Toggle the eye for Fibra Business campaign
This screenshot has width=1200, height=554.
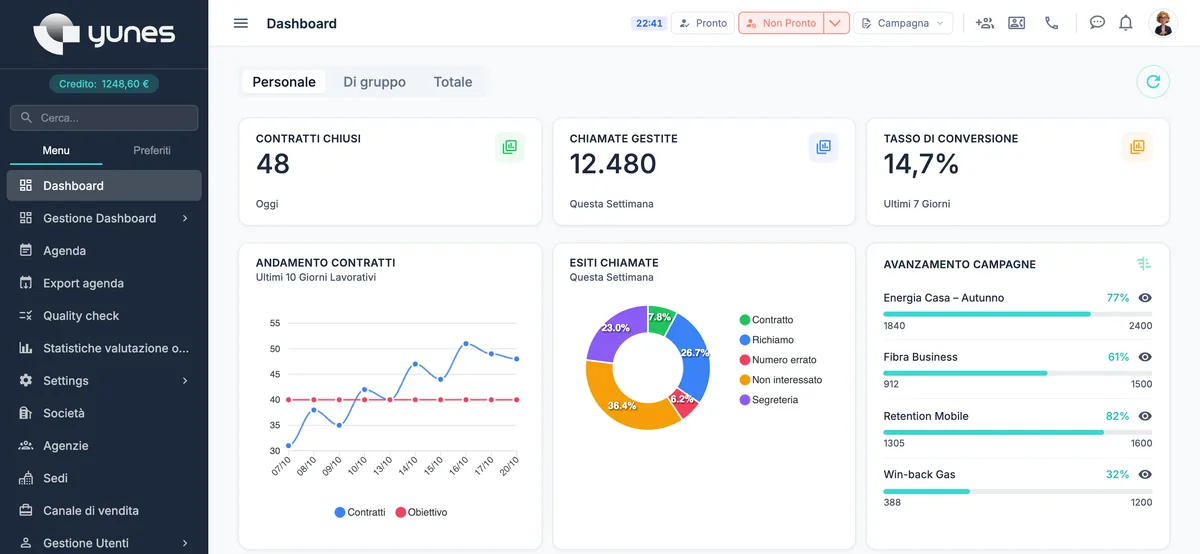(x=1145, y=357)
